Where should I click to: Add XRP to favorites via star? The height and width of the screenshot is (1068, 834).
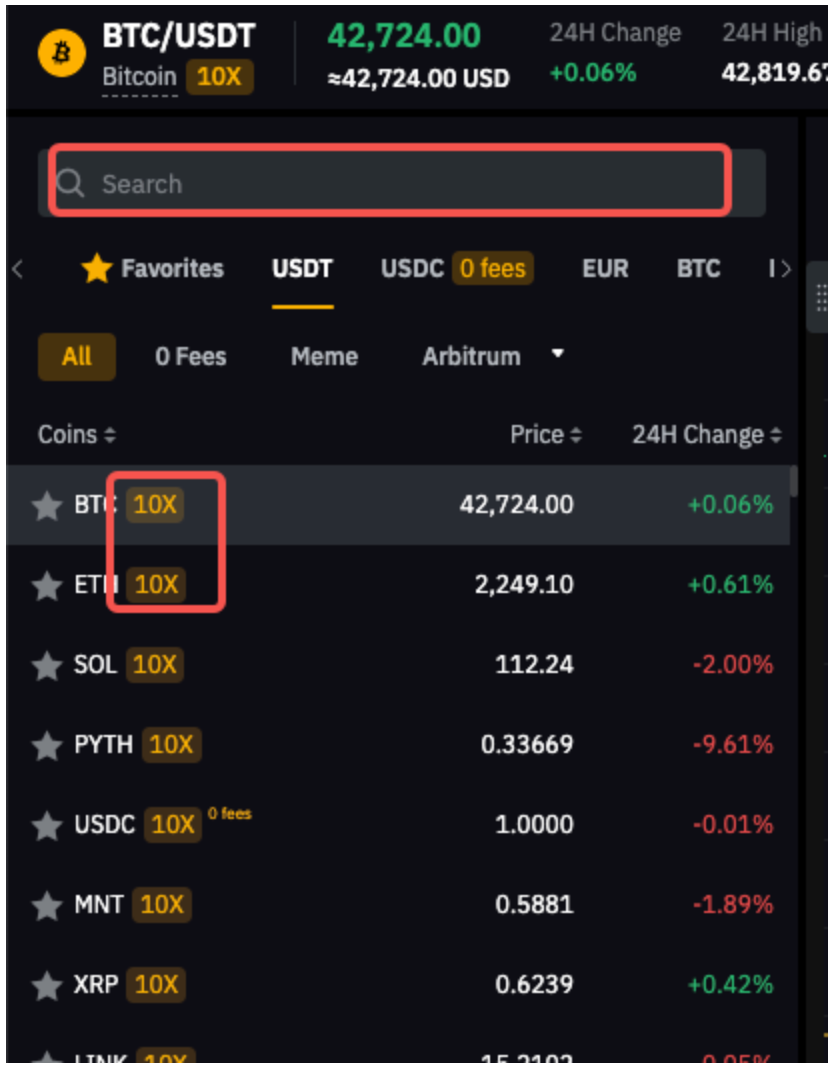[47, 986]
